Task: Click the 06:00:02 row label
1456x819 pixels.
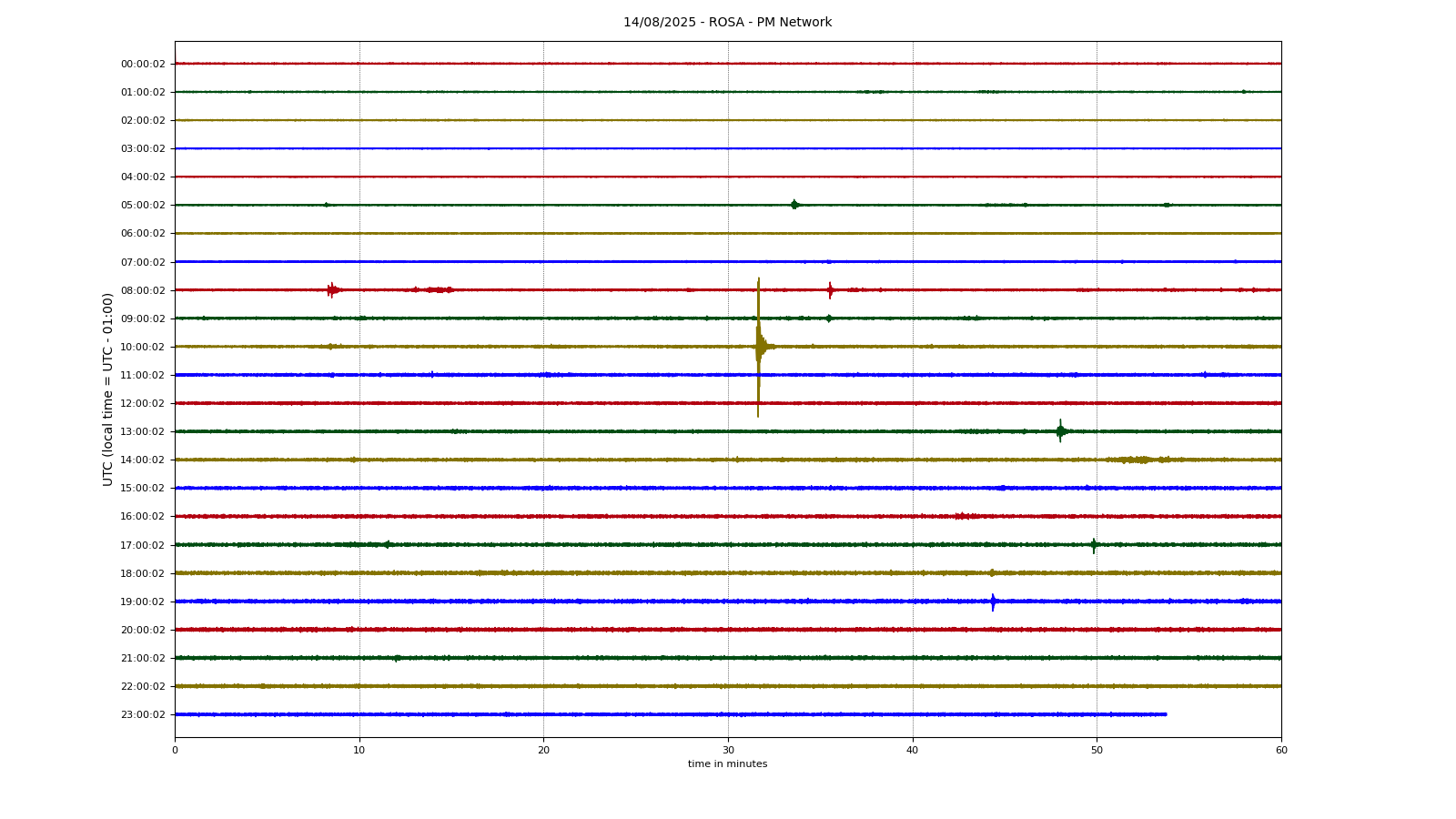Action: [143, 233]
